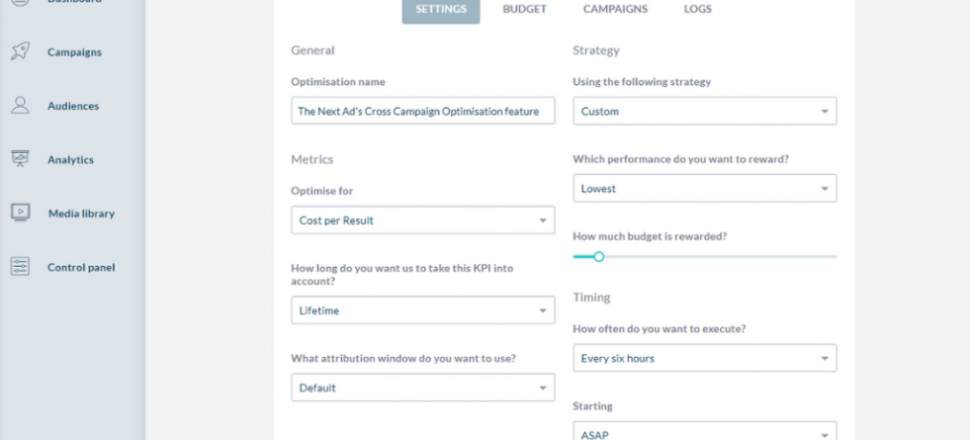Click the Dashboard icon in the sidebar
The height and width of the screenshot is (440, 970).
[x=20, y=2]
